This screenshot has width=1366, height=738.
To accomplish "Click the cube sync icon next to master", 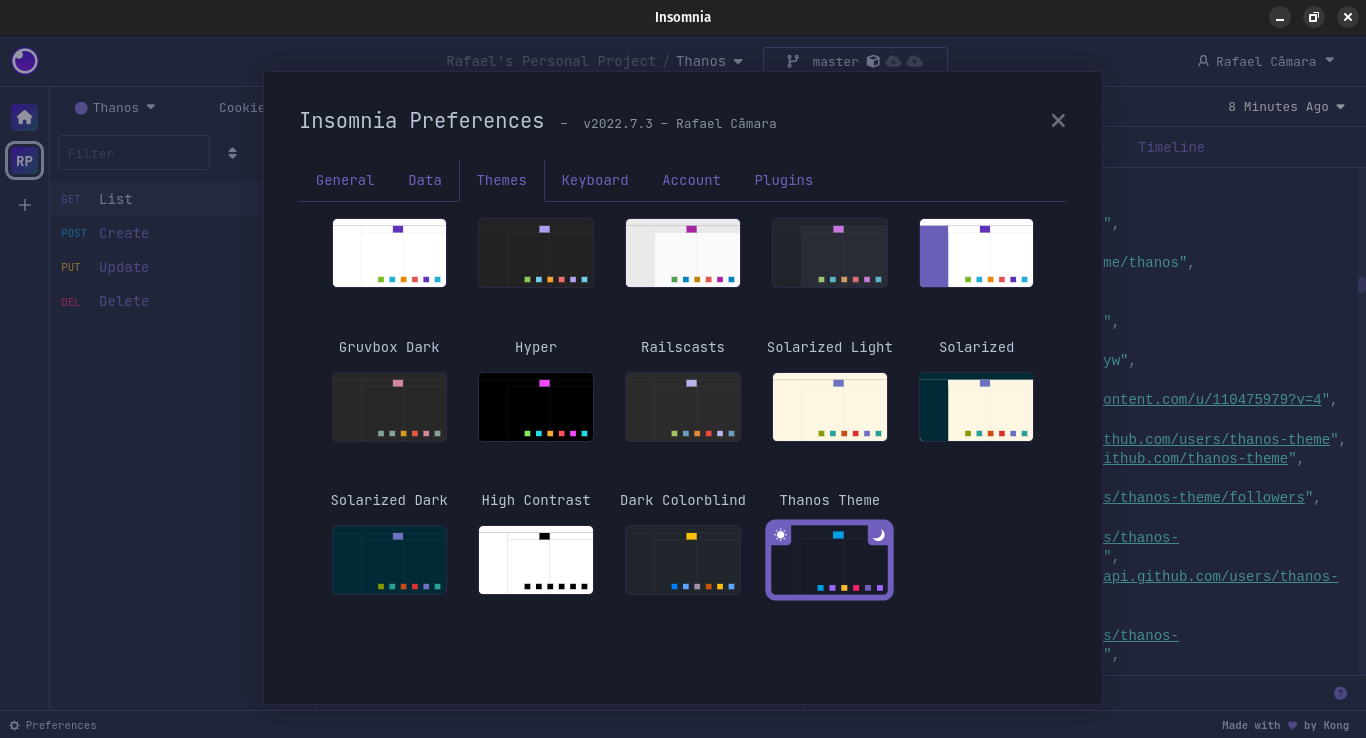I will tap(873, 61).
